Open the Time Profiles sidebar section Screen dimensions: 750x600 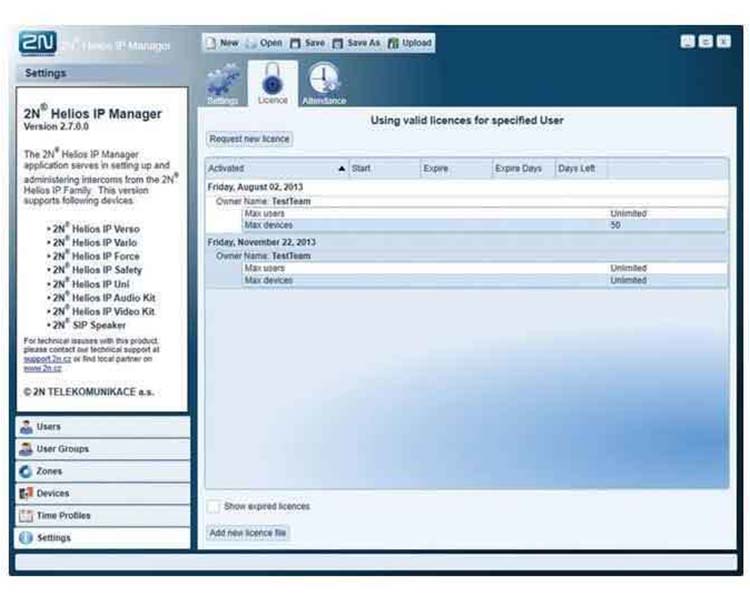click(x=102, y=516)
